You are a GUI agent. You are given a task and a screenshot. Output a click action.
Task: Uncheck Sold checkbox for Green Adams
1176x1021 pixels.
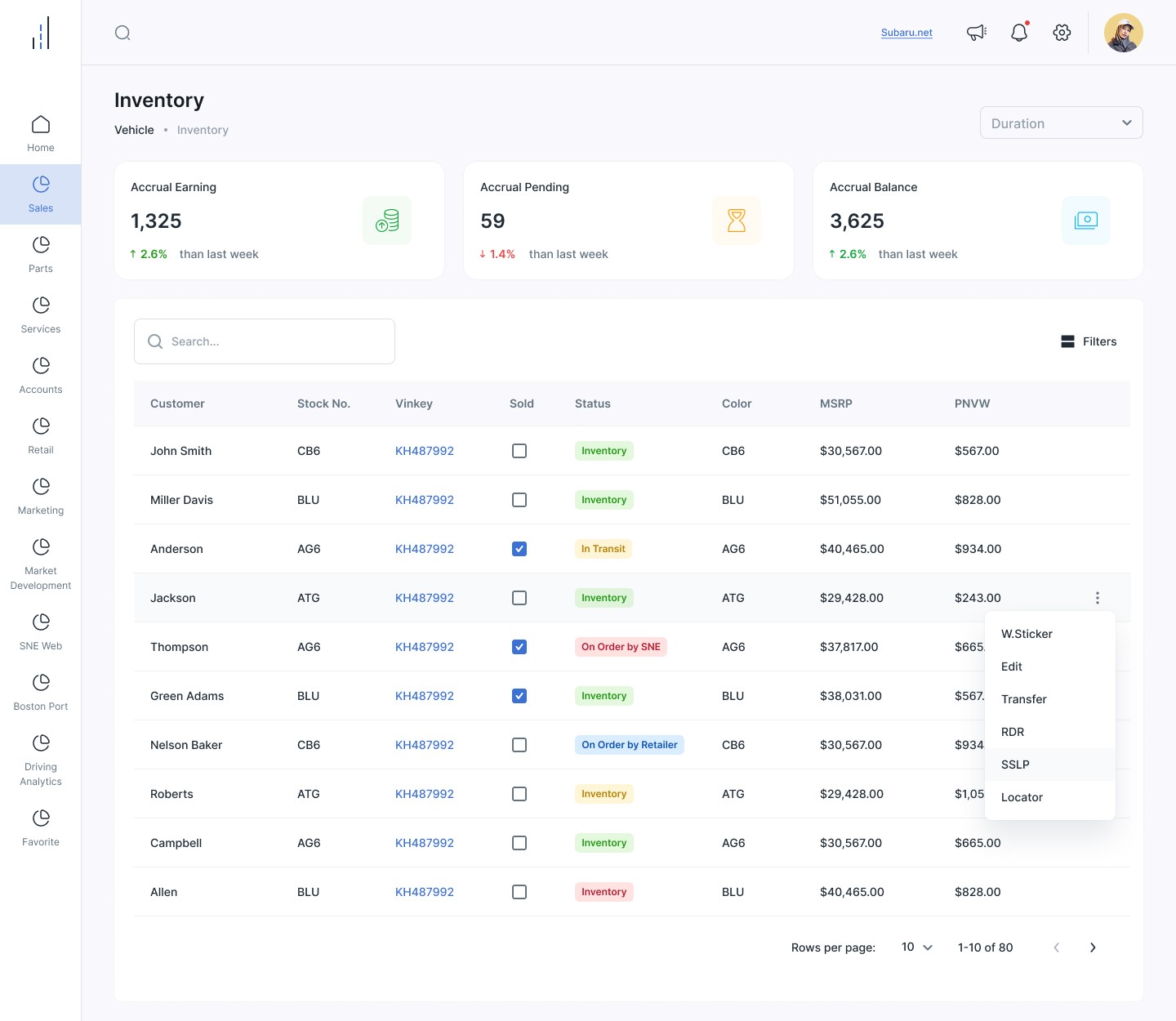click(519, 696)
